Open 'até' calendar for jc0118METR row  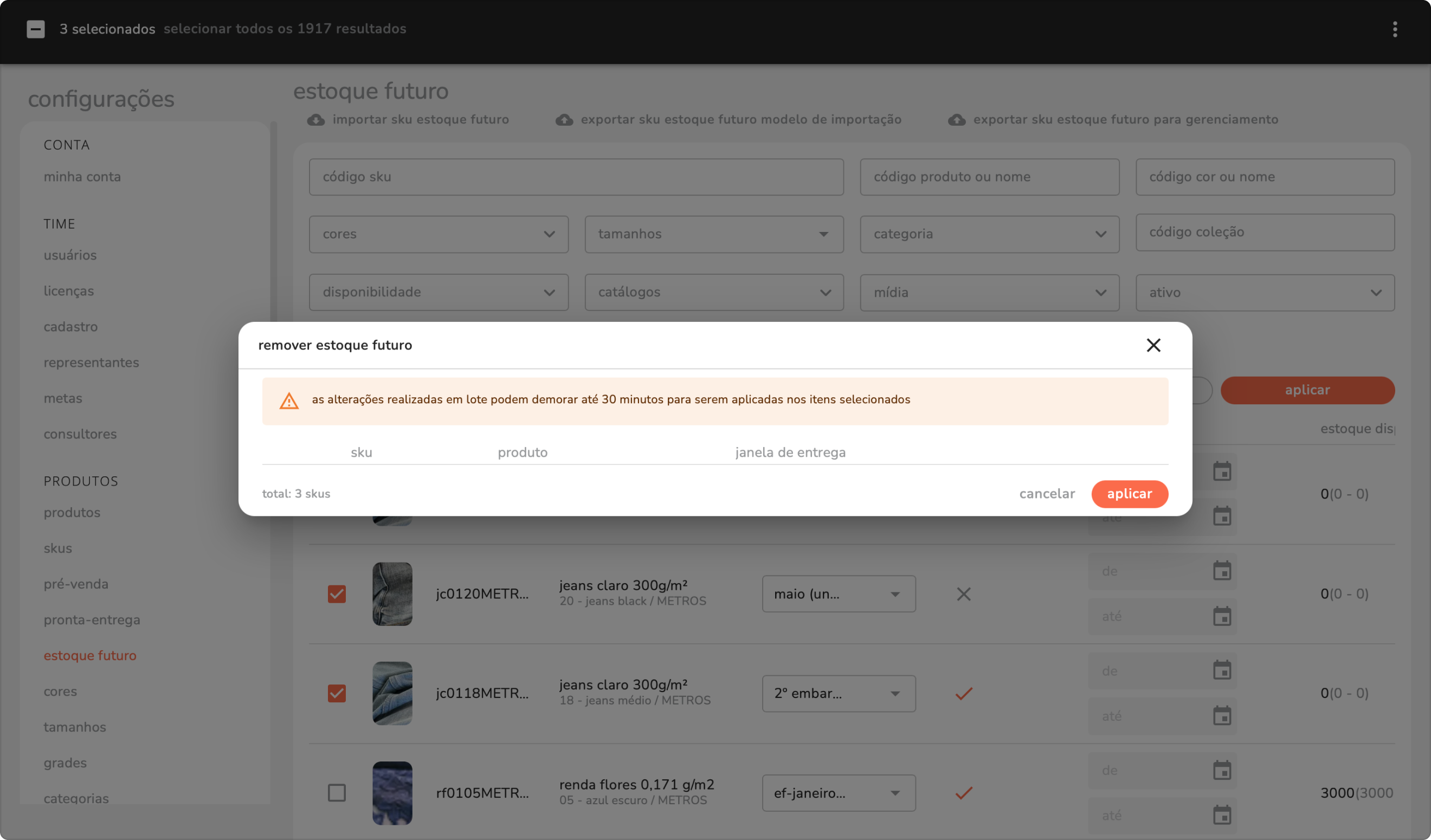[1221, 716]
